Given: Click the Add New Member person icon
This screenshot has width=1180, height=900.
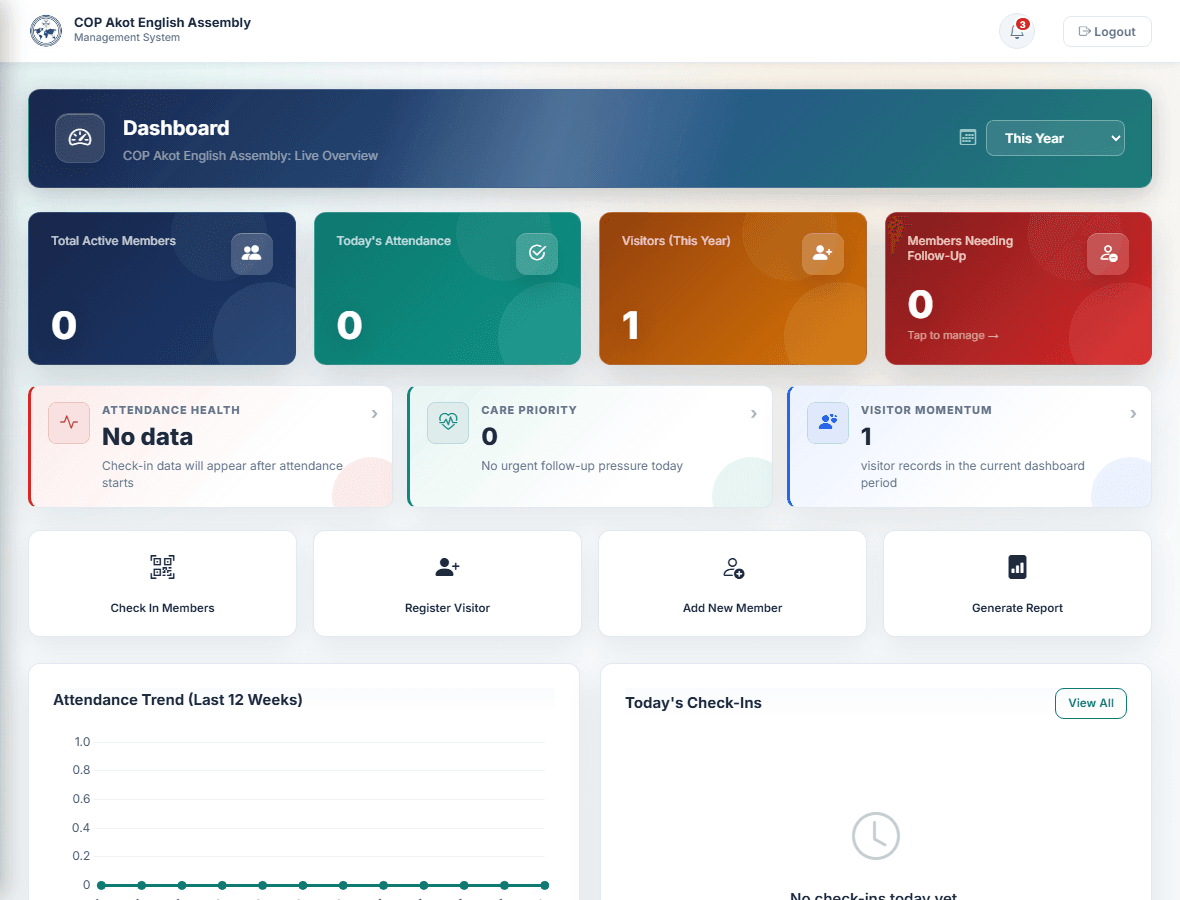Looking at the screenshot, I should (x=733, y=567).
